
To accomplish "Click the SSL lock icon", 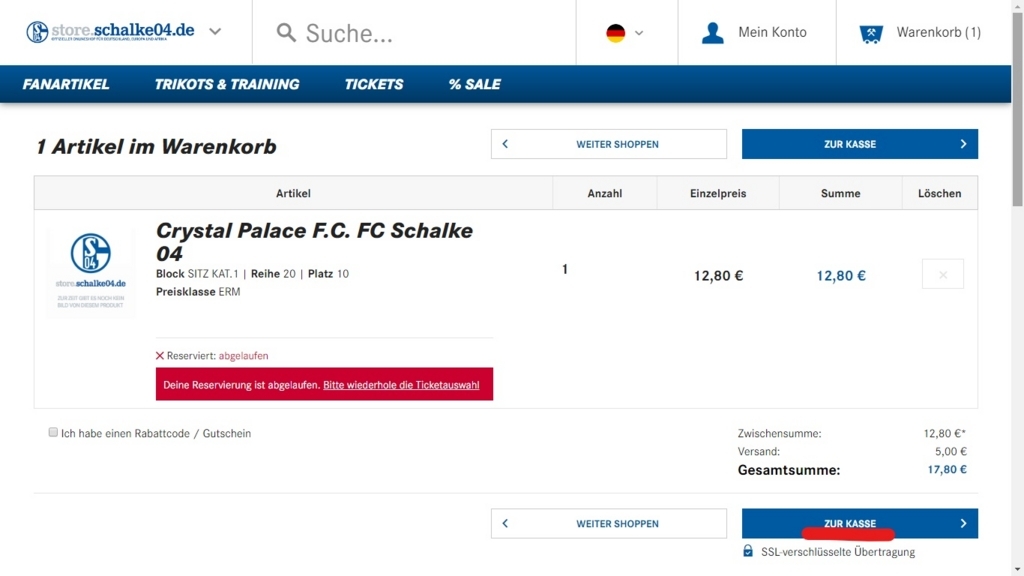I will [x=748, y=551].
